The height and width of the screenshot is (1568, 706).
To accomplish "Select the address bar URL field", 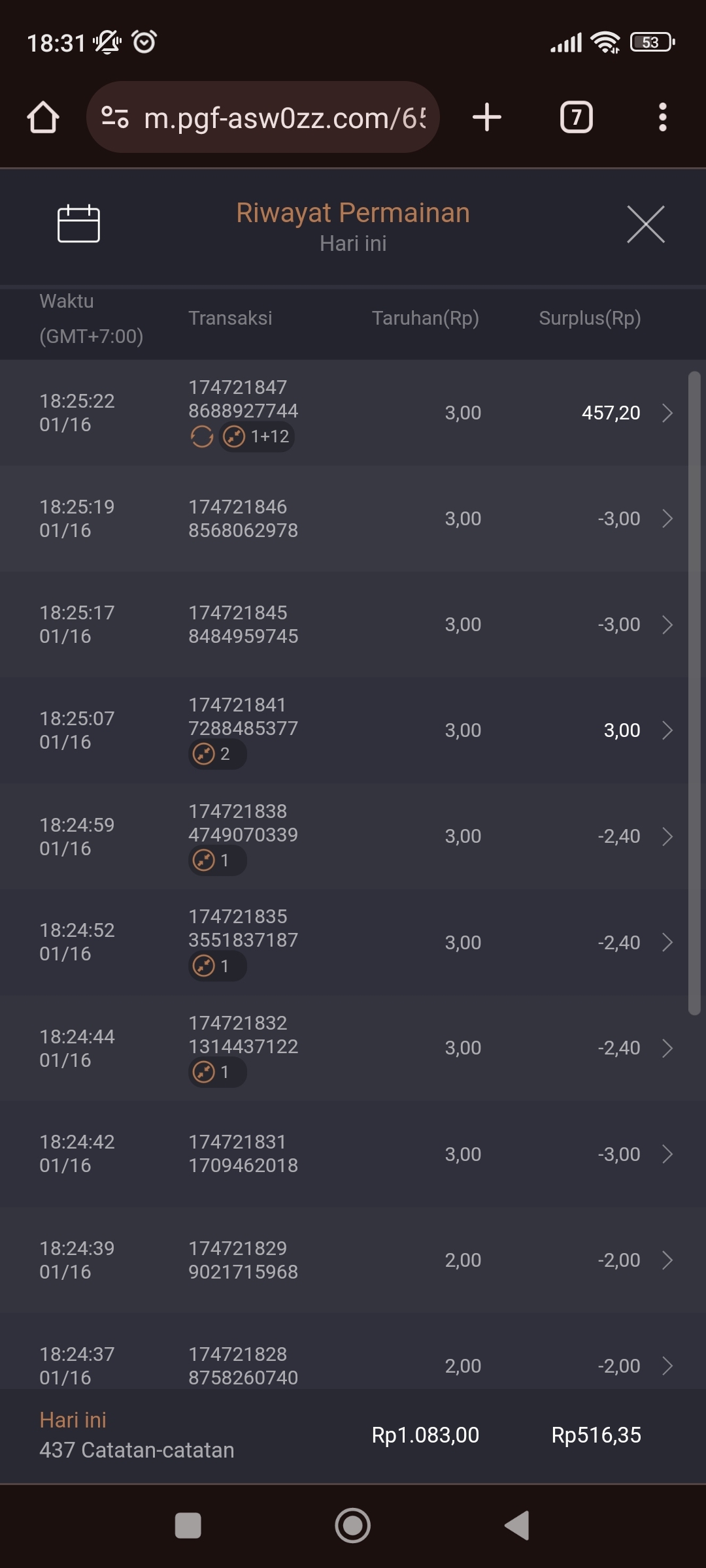I will [x=284, y=118].
